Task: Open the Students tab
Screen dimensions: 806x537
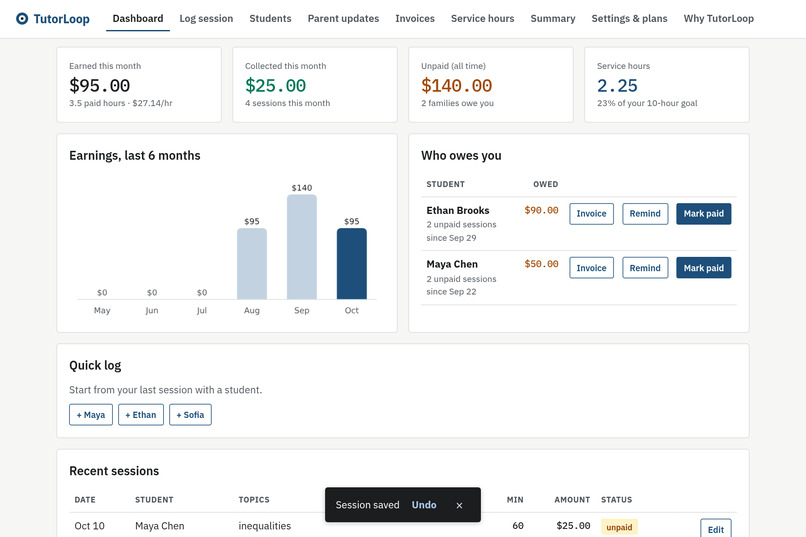Action: pos(270,18)
